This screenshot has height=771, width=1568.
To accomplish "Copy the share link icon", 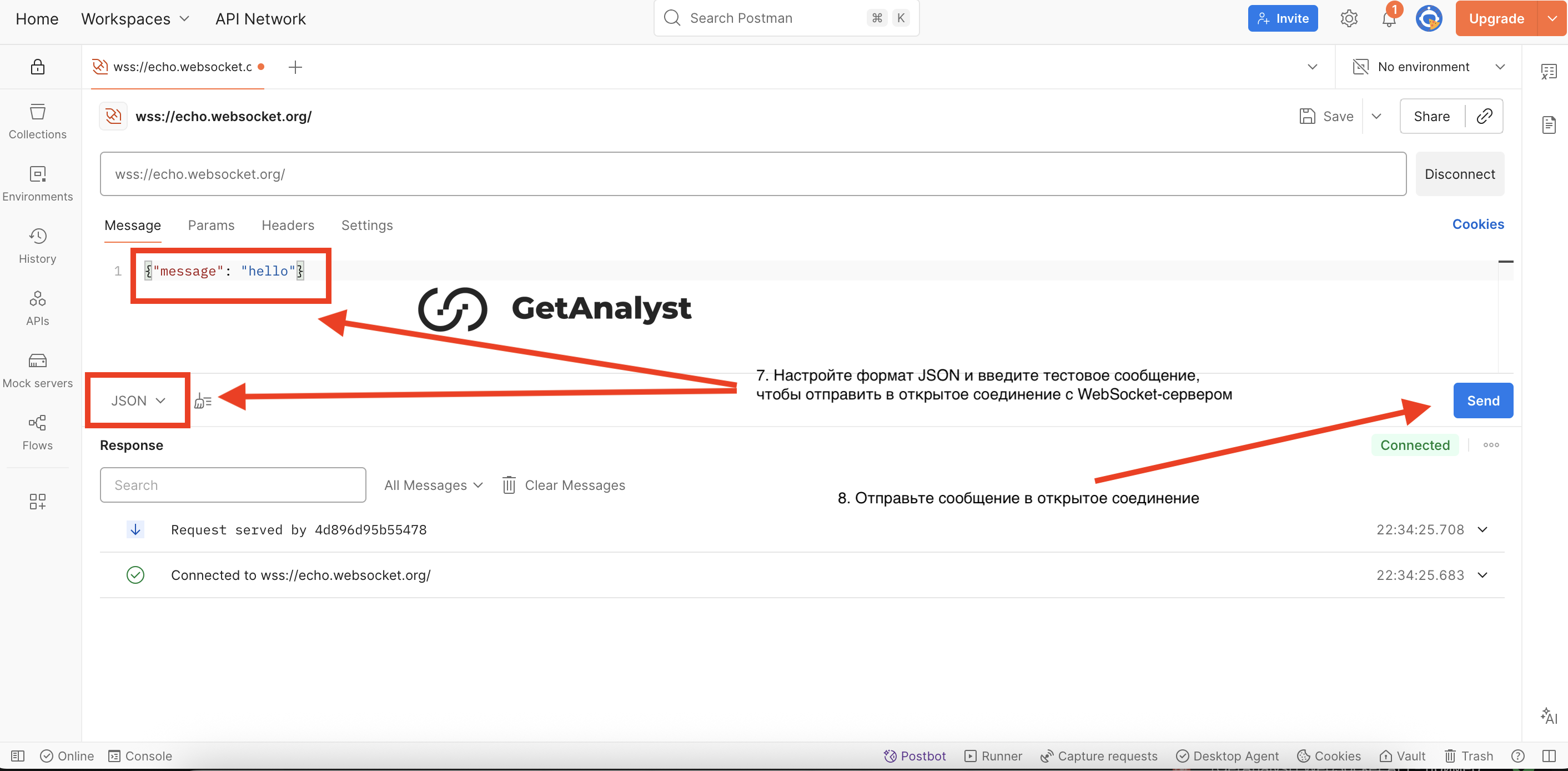I will click(1484, 116).
